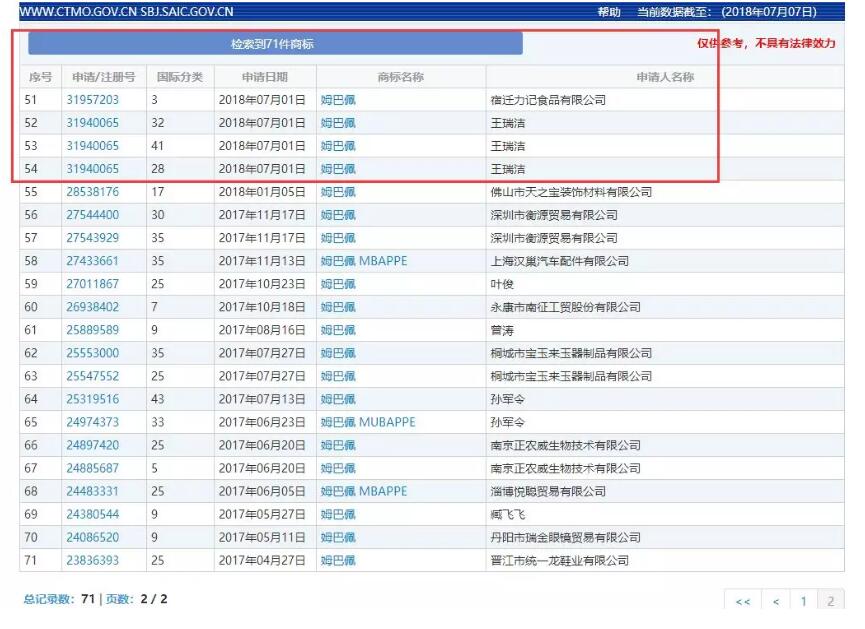Viewport: 865px width, 629px height.
Task: Open registration number 27543929
Action: tap(93, 238)
